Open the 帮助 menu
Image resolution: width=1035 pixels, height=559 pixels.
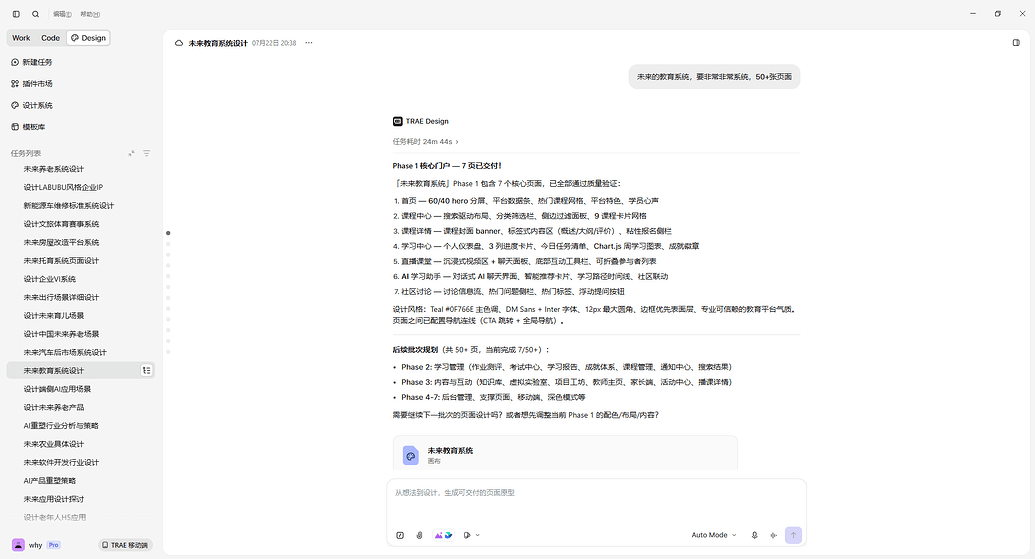(90, 14)
